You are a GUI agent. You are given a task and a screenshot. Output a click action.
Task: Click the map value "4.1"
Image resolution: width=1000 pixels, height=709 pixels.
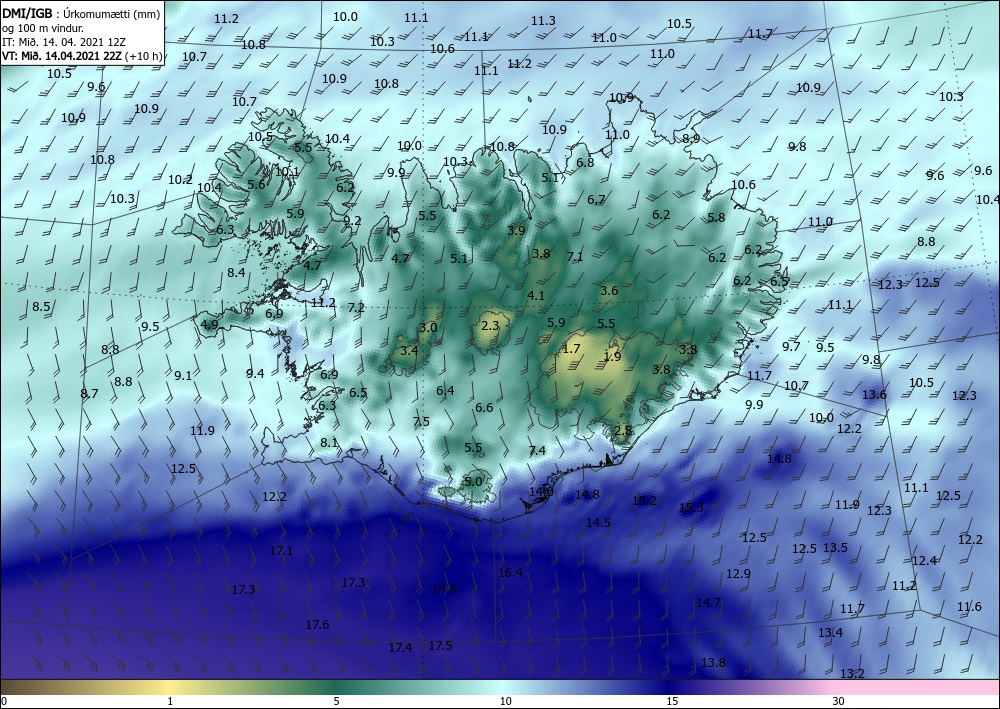click(x=536, y=296)
